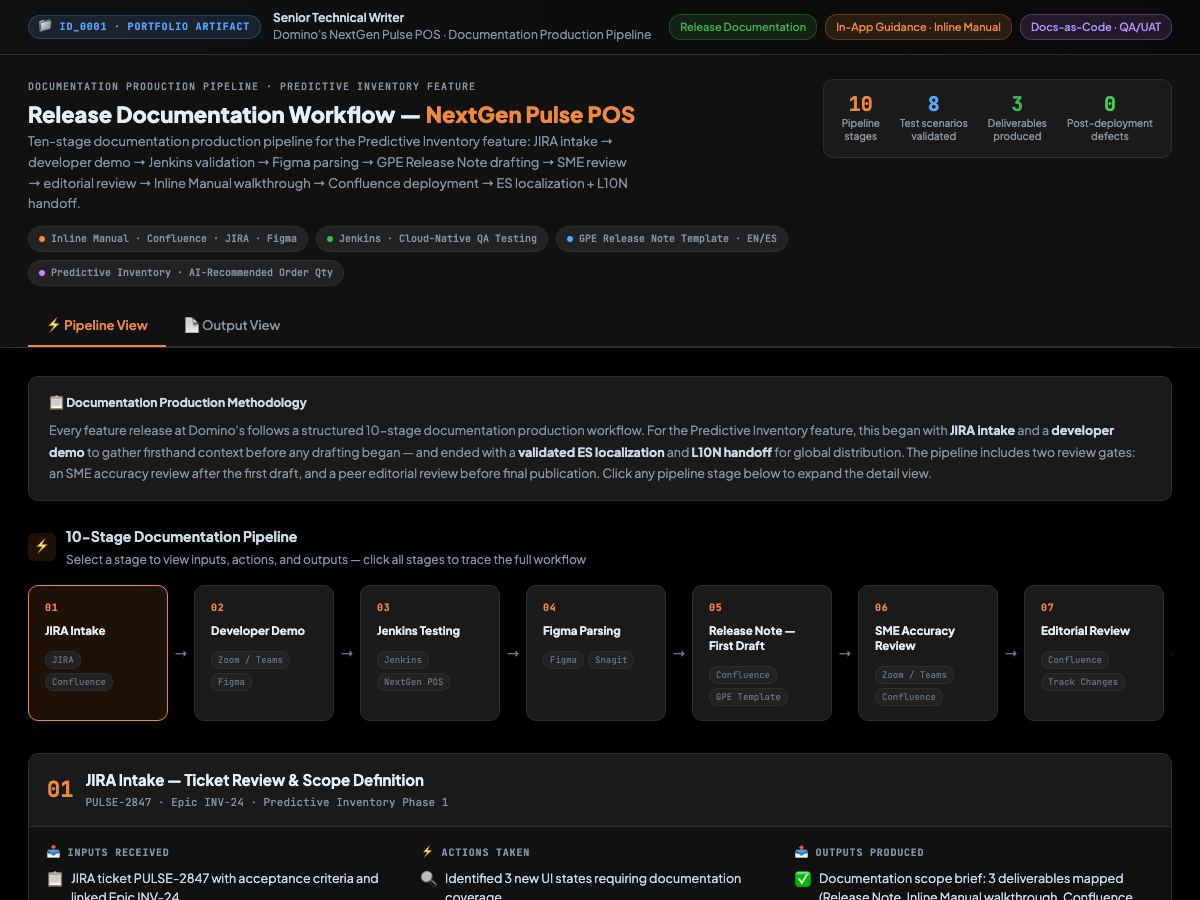The height and width of the screenshot is (900, 1200).
Task: Click the Release Documentation Workflow heading
Action: [331, 115]
